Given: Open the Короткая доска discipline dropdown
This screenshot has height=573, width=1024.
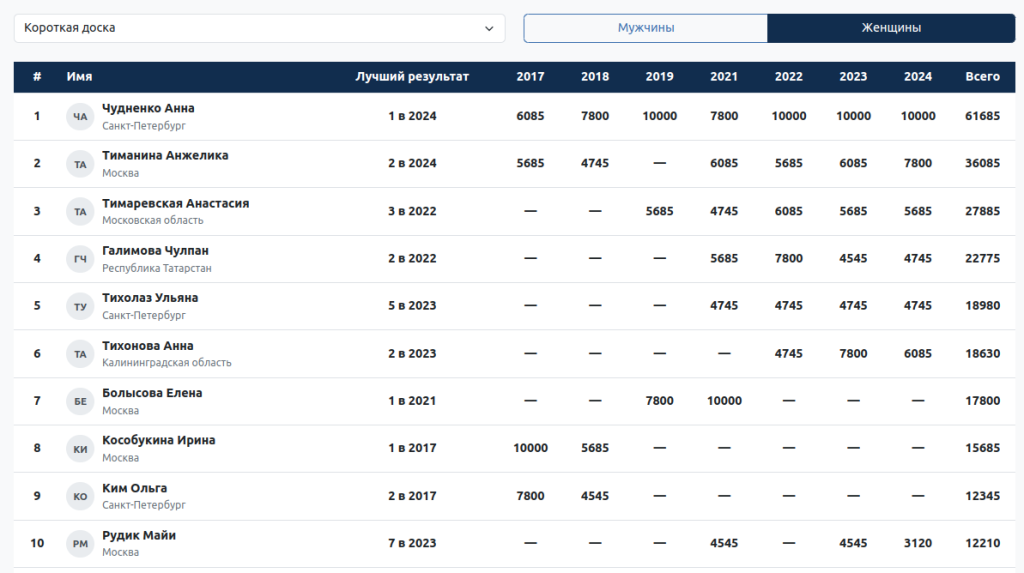Looking at the screenshot, I should click(x=258, y=28).
